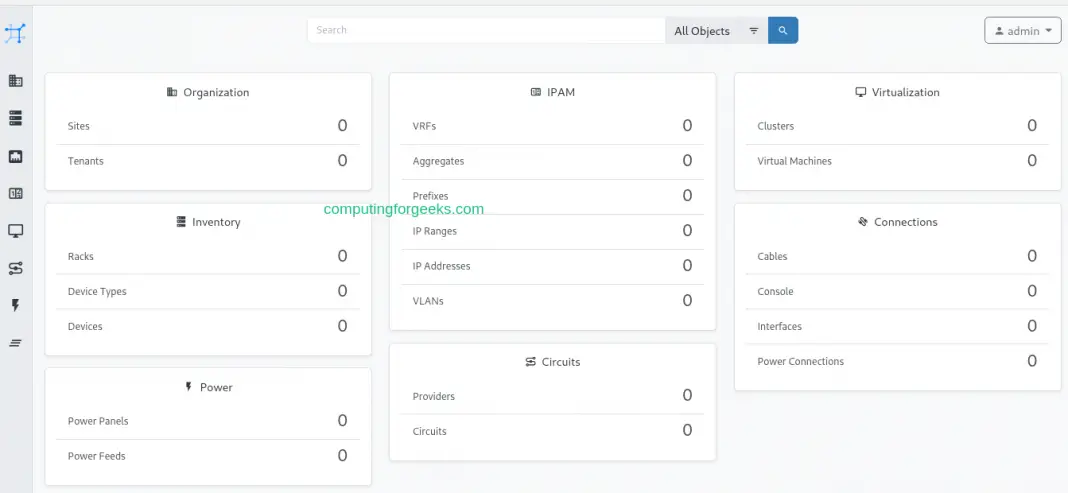Open the last sidebar icon with stacked lines
The image size is (1068, 493).
coord(15,343)
